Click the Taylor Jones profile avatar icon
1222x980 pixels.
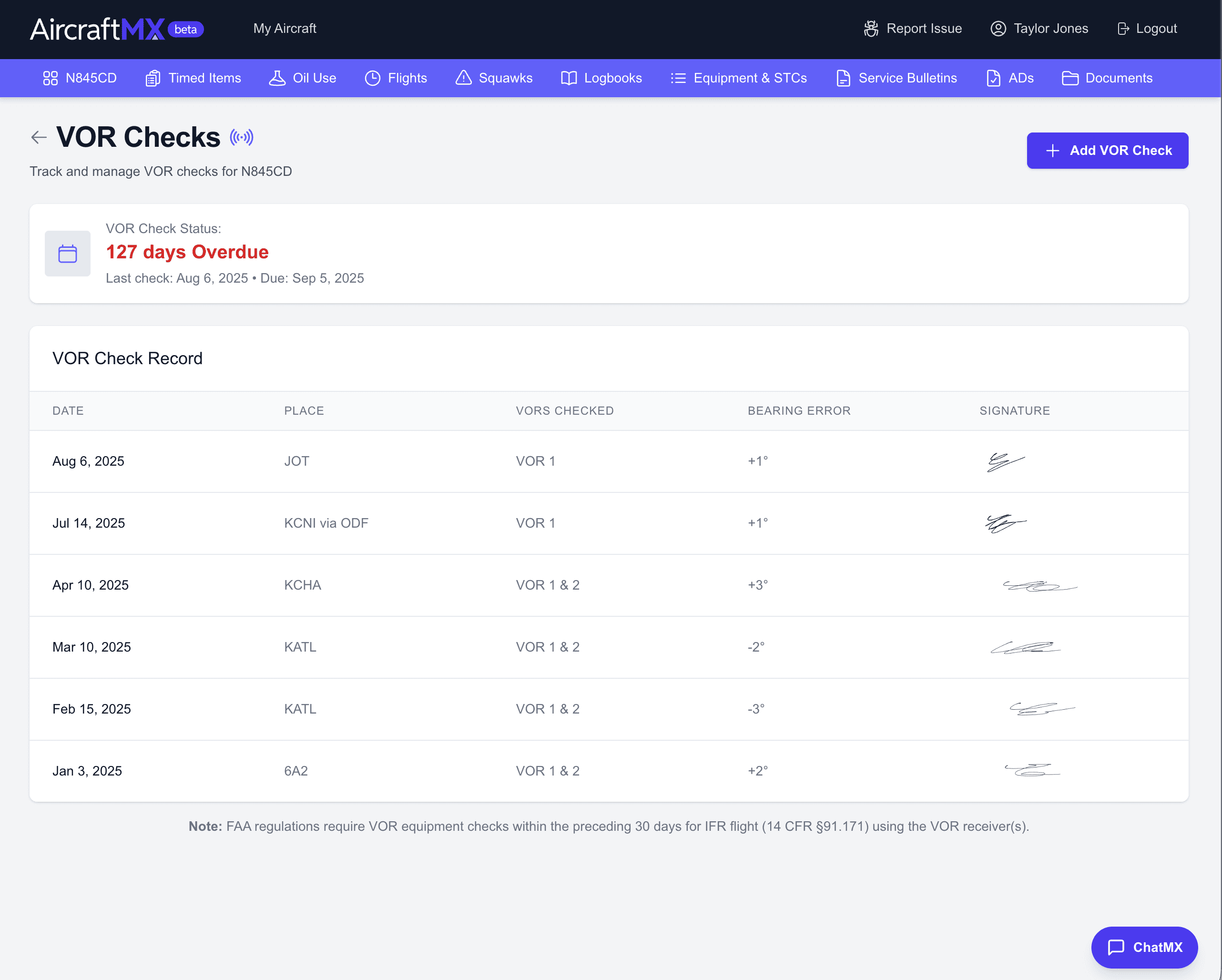tap(998, 28)
